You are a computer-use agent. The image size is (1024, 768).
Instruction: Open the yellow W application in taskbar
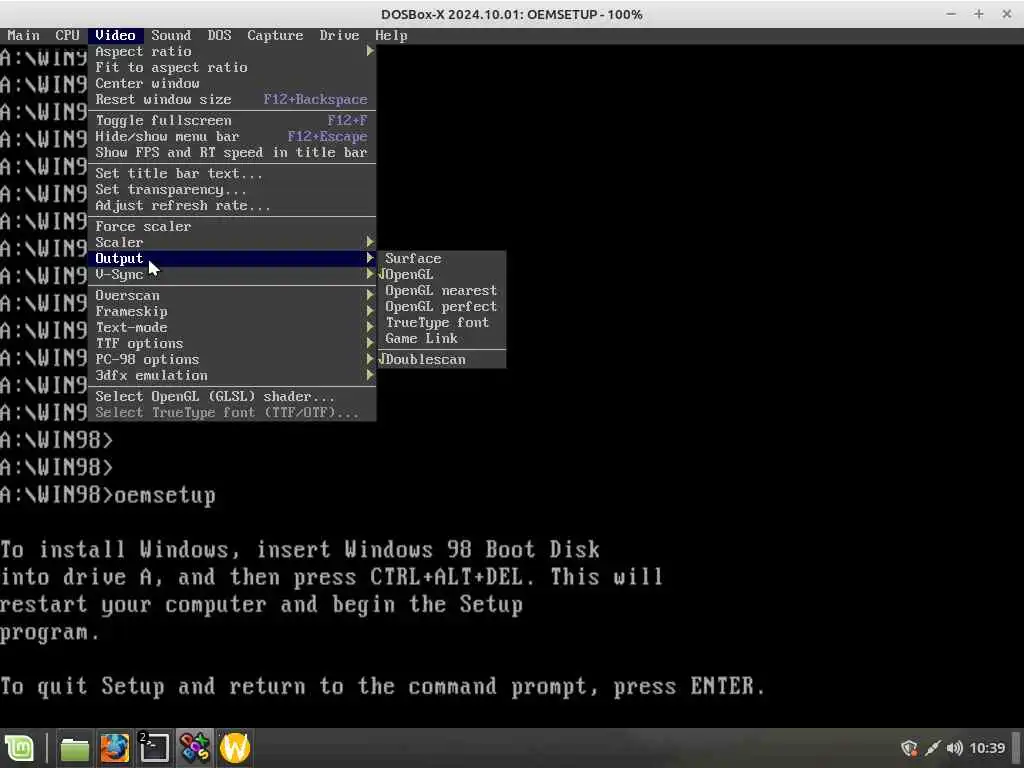234,748
